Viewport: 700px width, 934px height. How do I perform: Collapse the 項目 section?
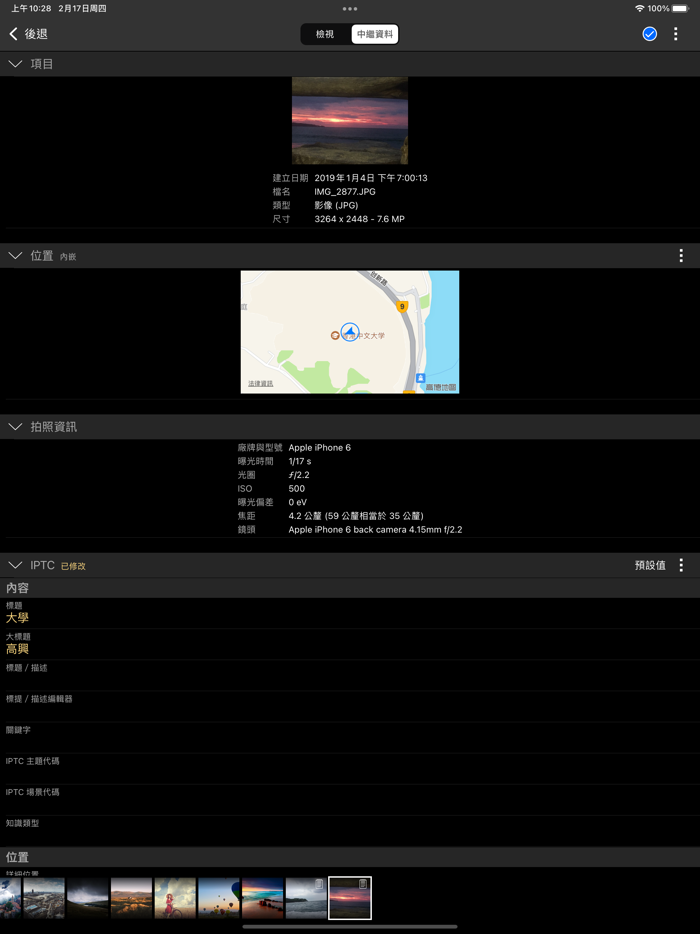[15, 64]
